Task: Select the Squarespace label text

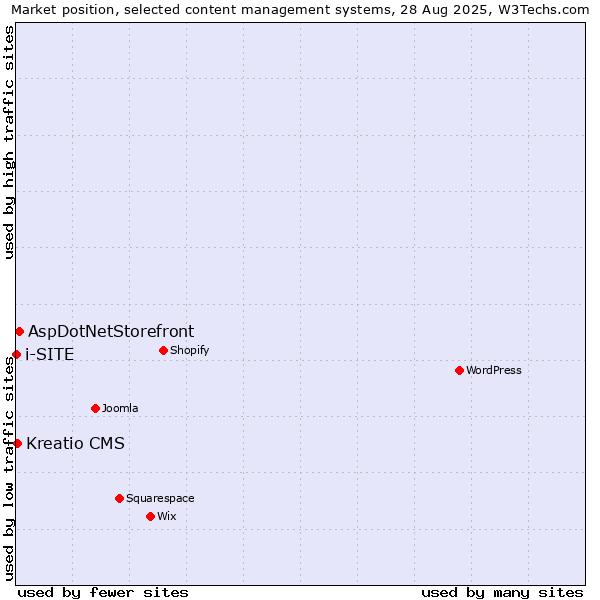Action: click(x=160, y=498)
